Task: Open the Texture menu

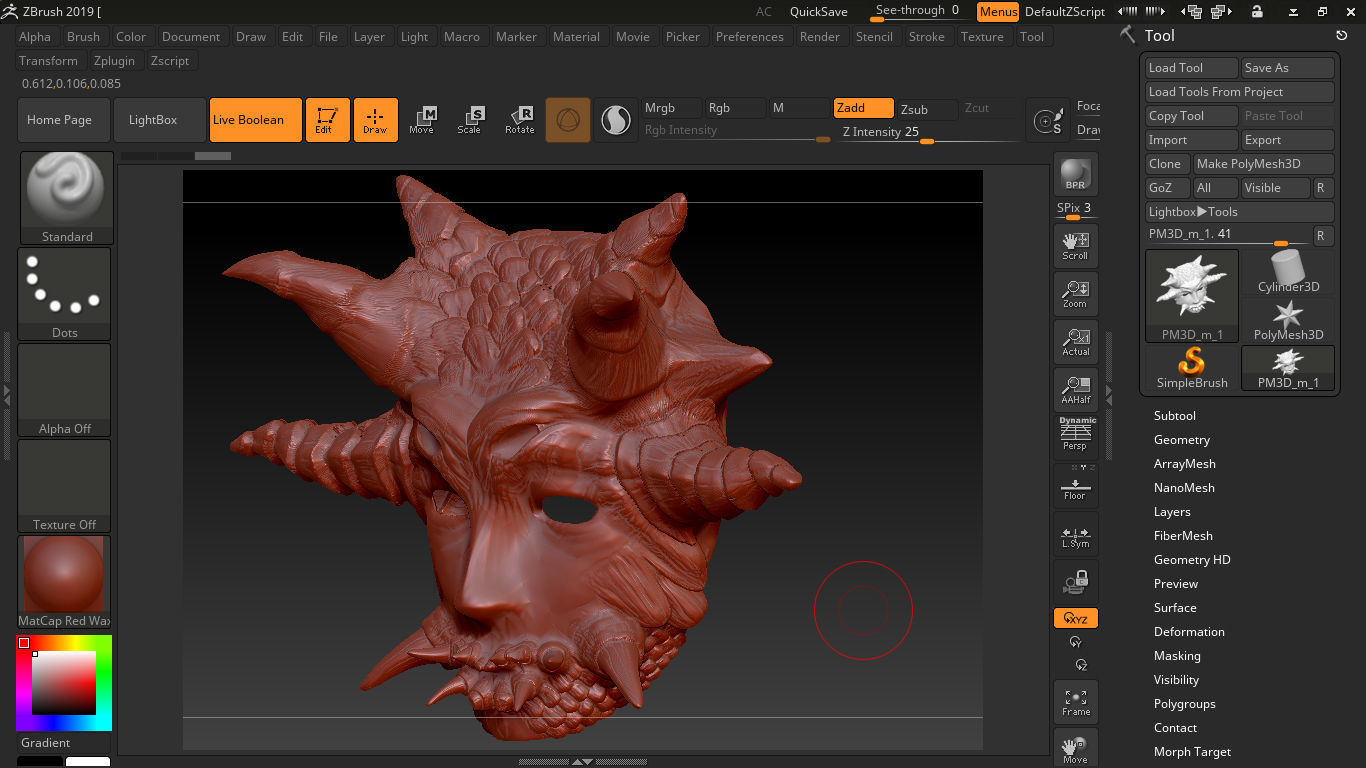Action: [982, 37]
